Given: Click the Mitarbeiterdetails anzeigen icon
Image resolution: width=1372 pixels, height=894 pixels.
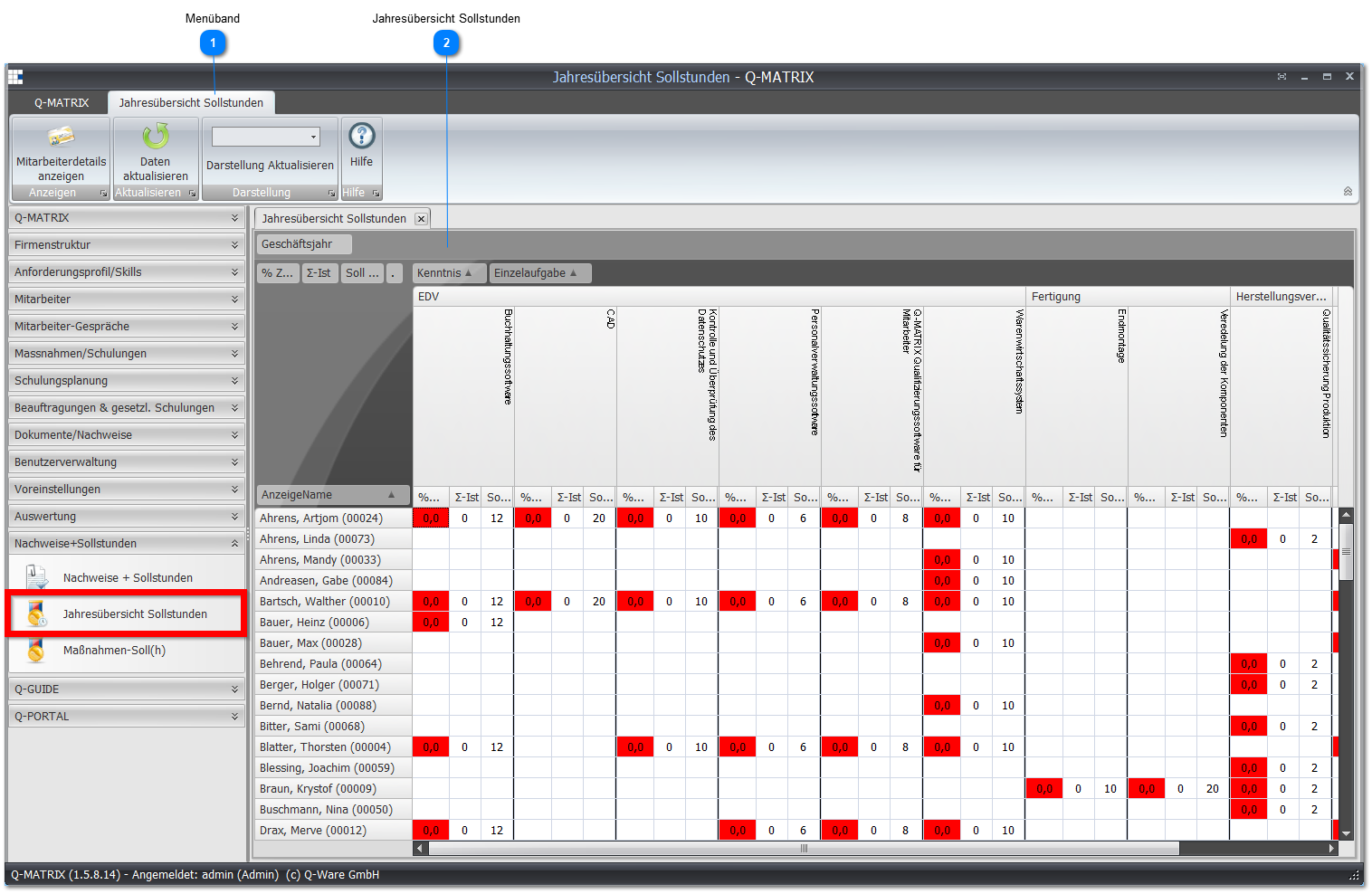Looking at the screenshot, I should click(61, 137).
